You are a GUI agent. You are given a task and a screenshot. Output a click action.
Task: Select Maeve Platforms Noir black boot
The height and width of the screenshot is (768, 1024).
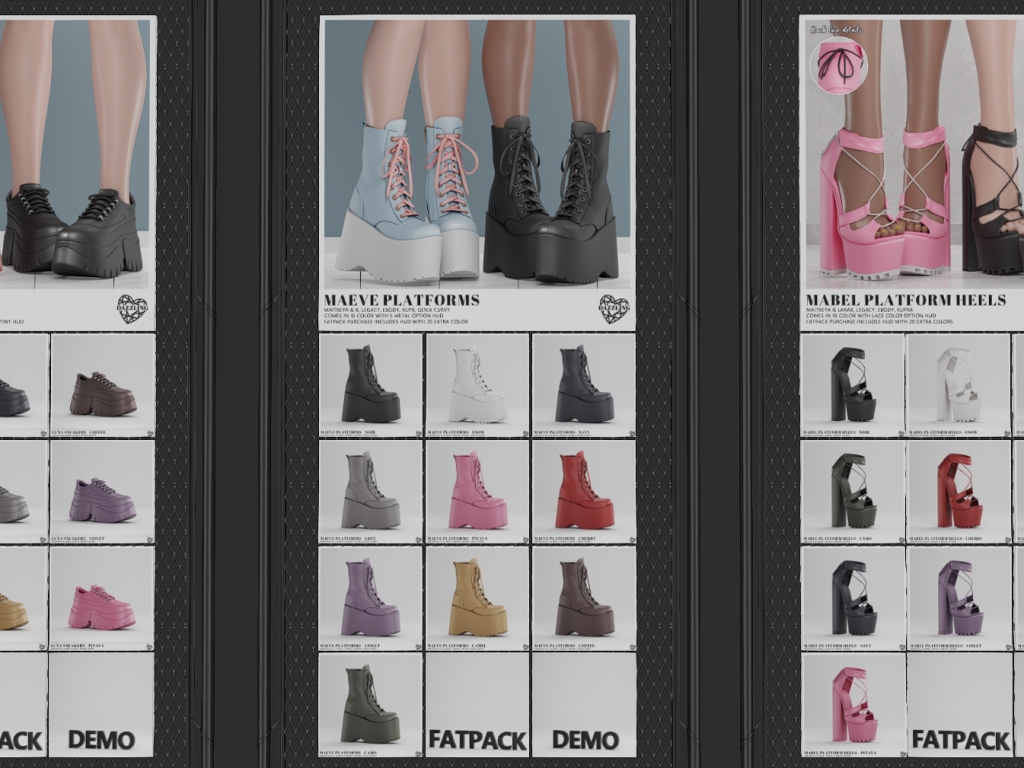(370, 385)
